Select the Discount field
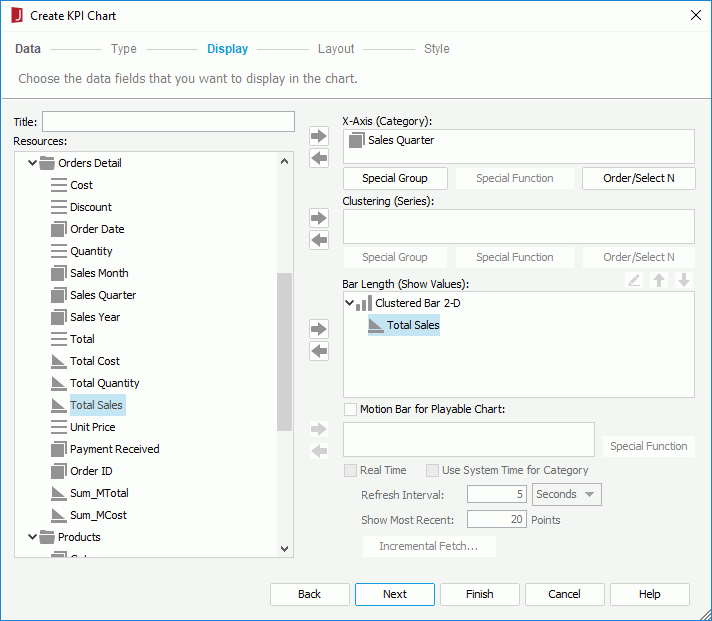712x621 pixels. [x=91, y=207]
